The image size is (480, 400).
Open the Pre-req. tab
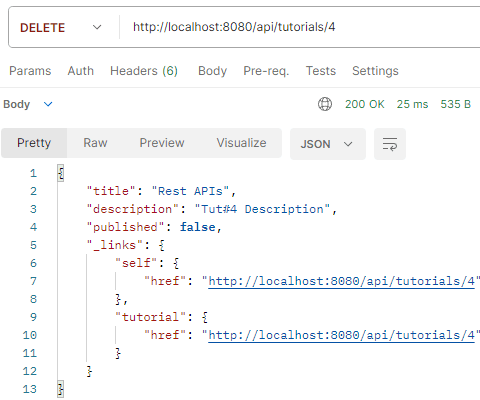click(x=266, y=71)
